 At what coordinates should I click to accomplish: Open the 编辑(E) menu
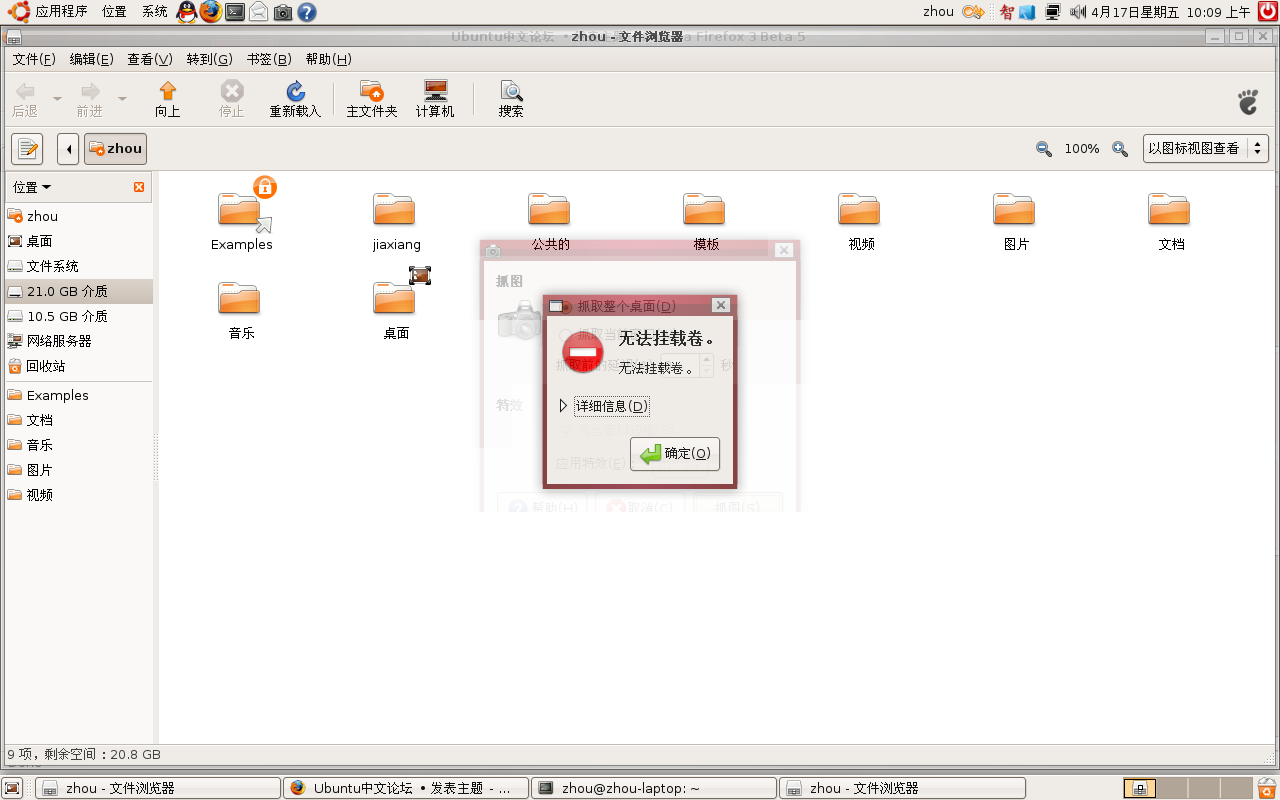click(x=91, y=59)
